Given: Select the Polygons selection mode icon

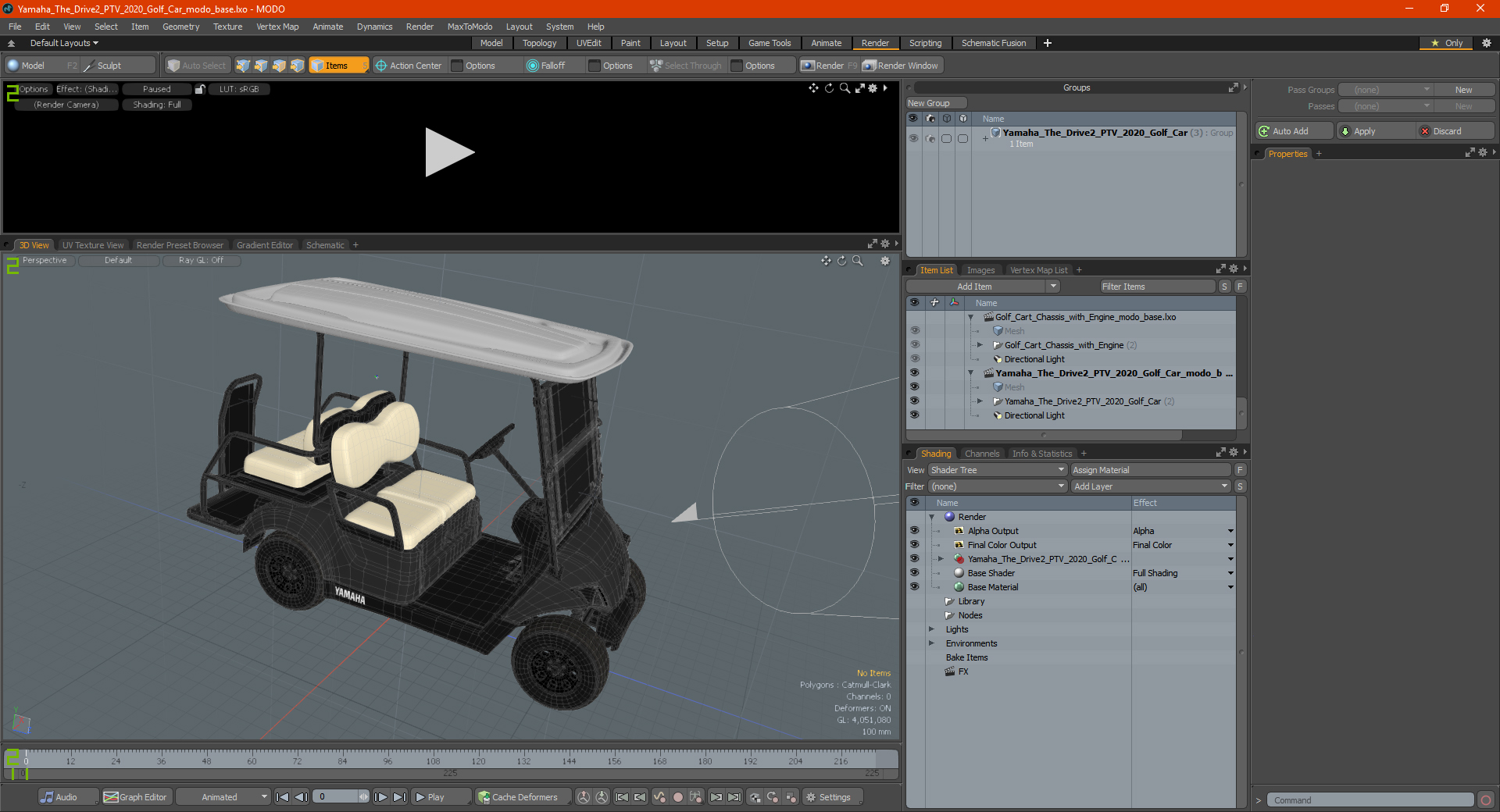Looking at the screenshot, I should pyautogui.click(x=279, y=66).
